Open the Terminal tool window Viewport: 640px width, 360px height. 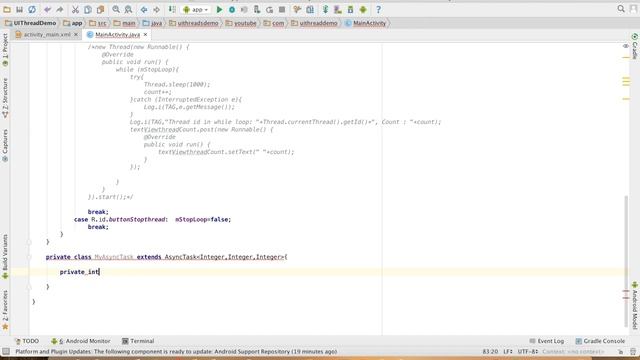(138, 341)
